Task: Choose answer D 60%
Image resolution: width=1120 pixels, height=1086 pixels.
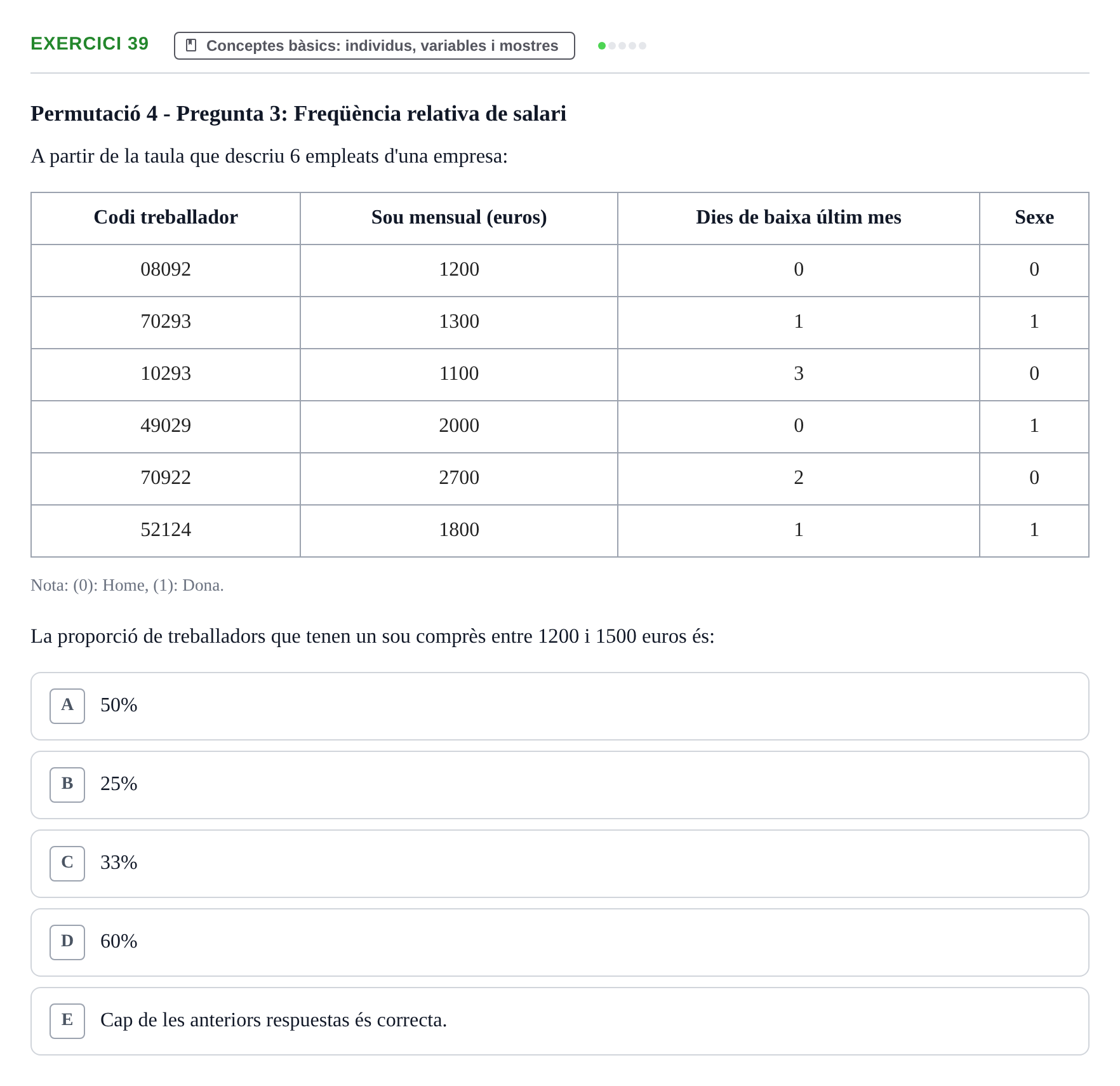Action: [x=560, y=942]
